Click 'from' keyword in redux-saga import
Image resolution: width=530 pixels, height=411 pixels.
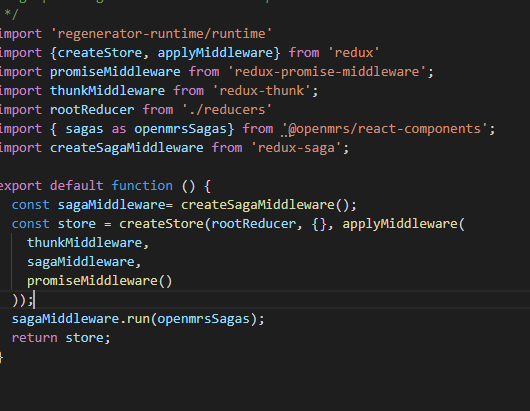227,148
